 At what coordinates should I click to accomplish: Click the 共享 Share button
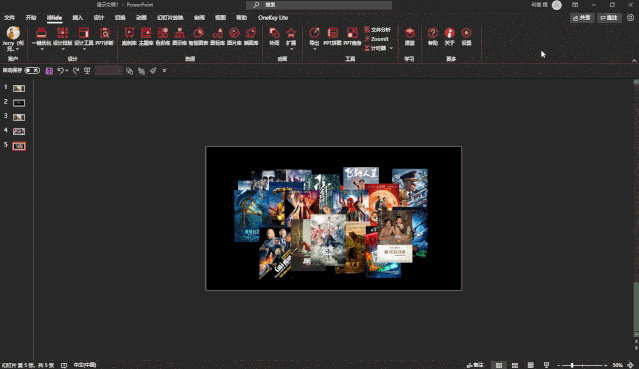[x=582, y=18]
